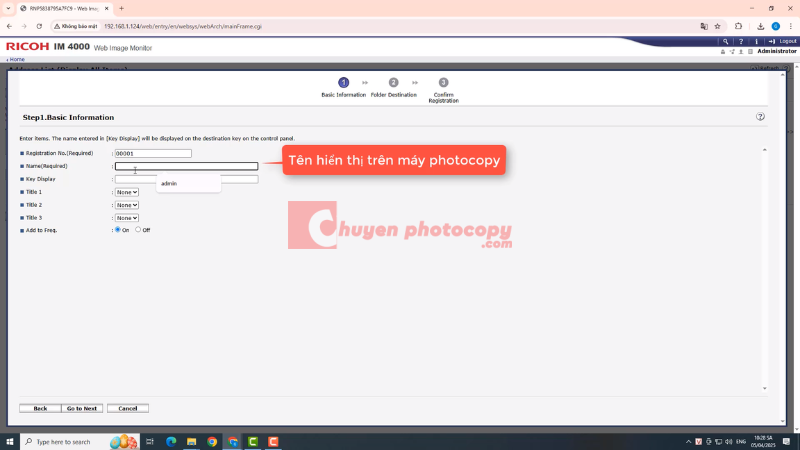The height and width of the screenshot is (450, 800).
Task: Open the Title 2 dropdown
Action: pyautogui.click(x=127, y=205)
